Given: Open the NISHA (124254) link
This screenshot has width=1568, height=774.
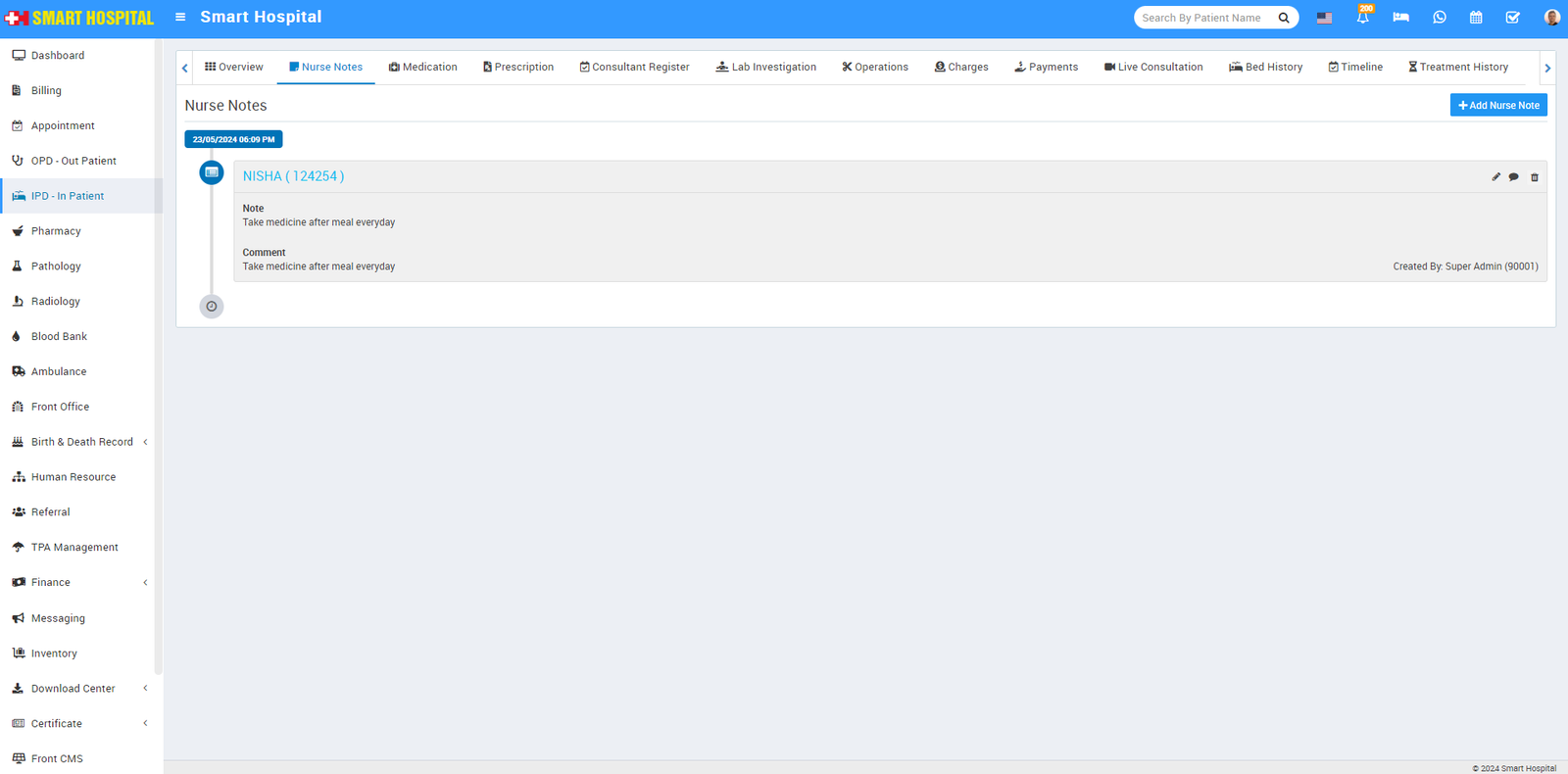Looking at the screenshot, I should coord(293,176).
